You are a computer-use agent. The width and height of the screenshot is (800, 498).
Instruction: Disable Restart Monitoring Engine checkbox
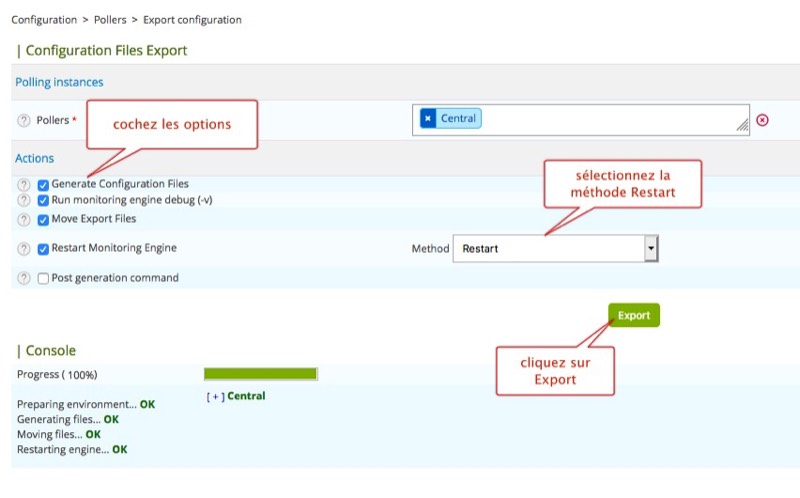point(43,249)
